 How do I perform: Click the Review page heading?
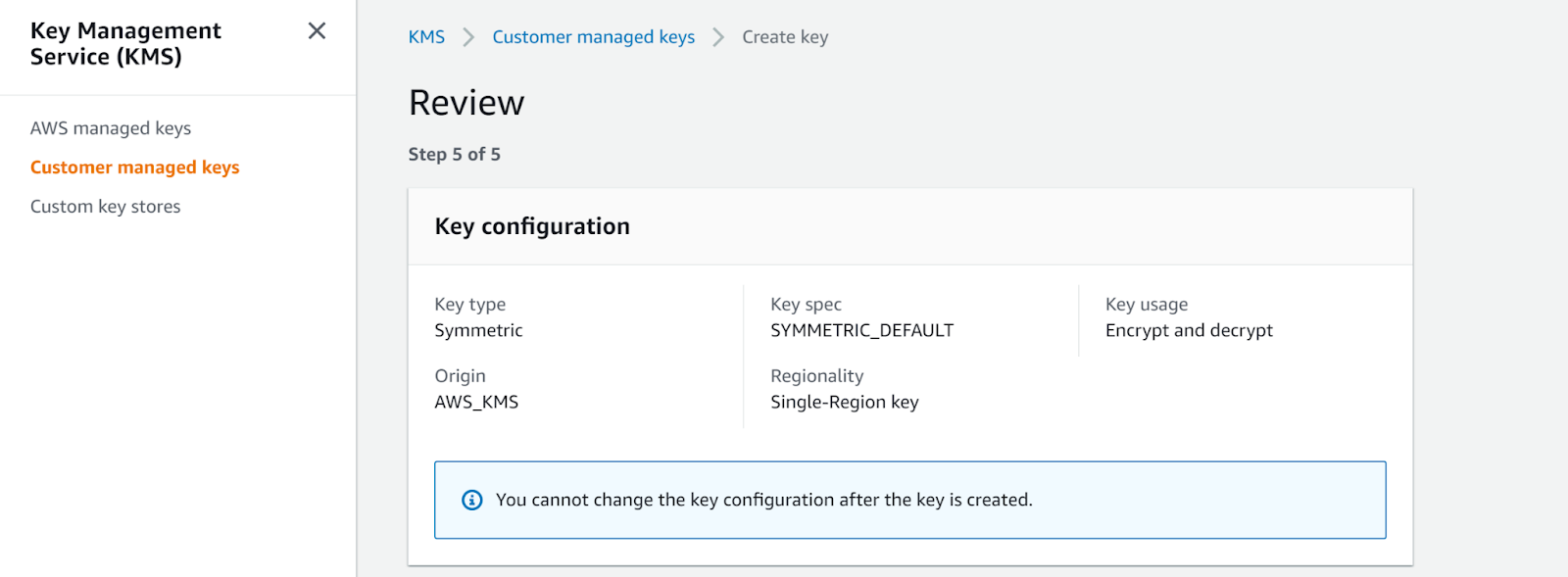(x=466, y=103)
